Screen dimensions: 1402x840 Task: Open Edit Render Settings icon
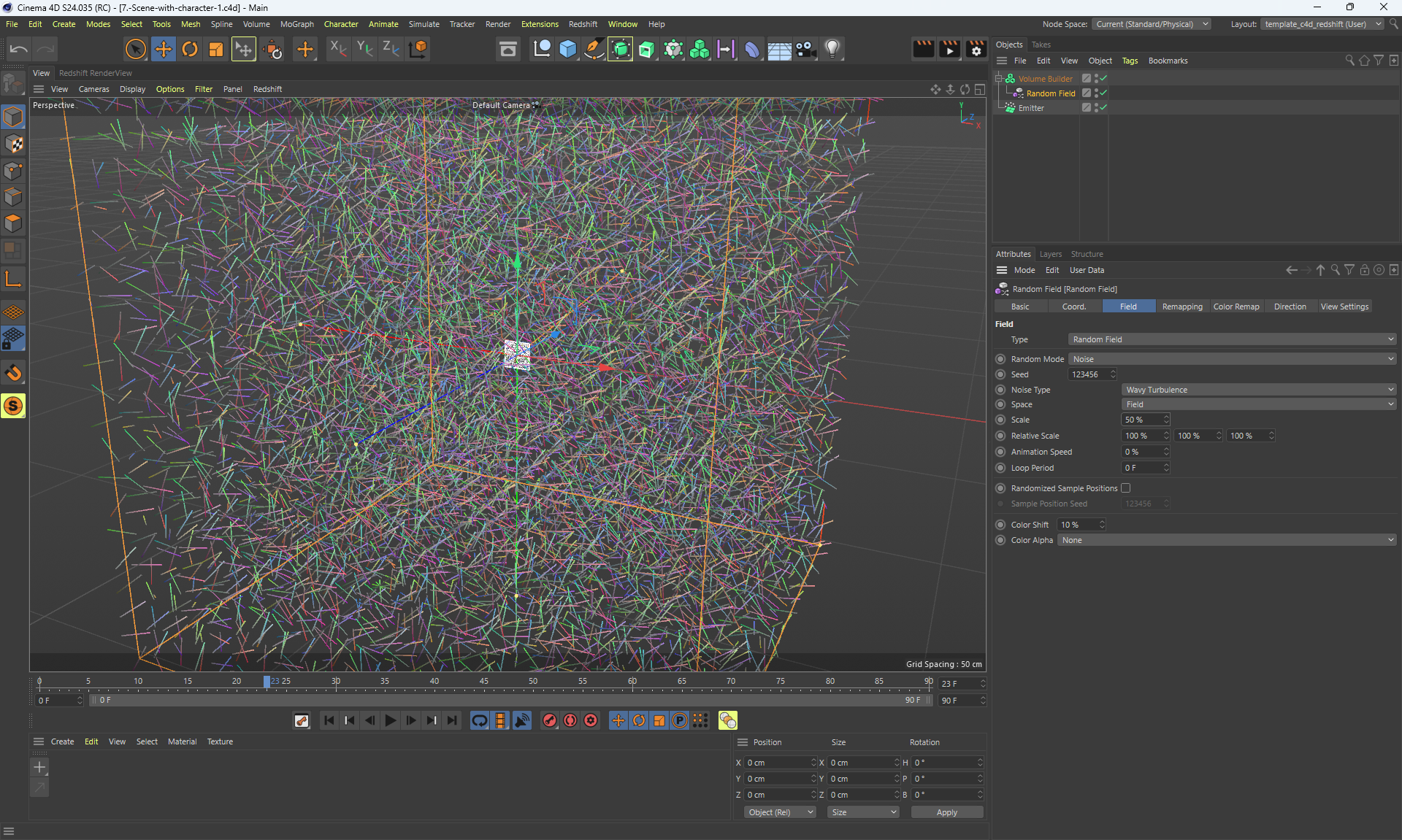(x=976, y=49)
